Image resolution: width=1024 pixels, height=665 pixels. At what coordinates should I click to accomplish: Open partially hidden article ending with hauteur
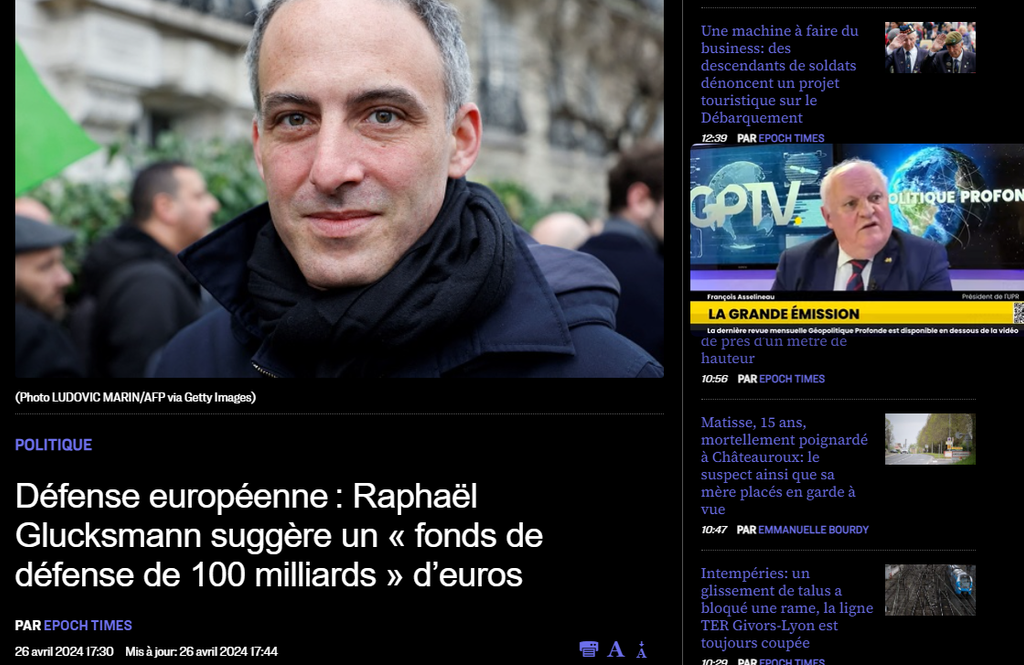[773, 350]
